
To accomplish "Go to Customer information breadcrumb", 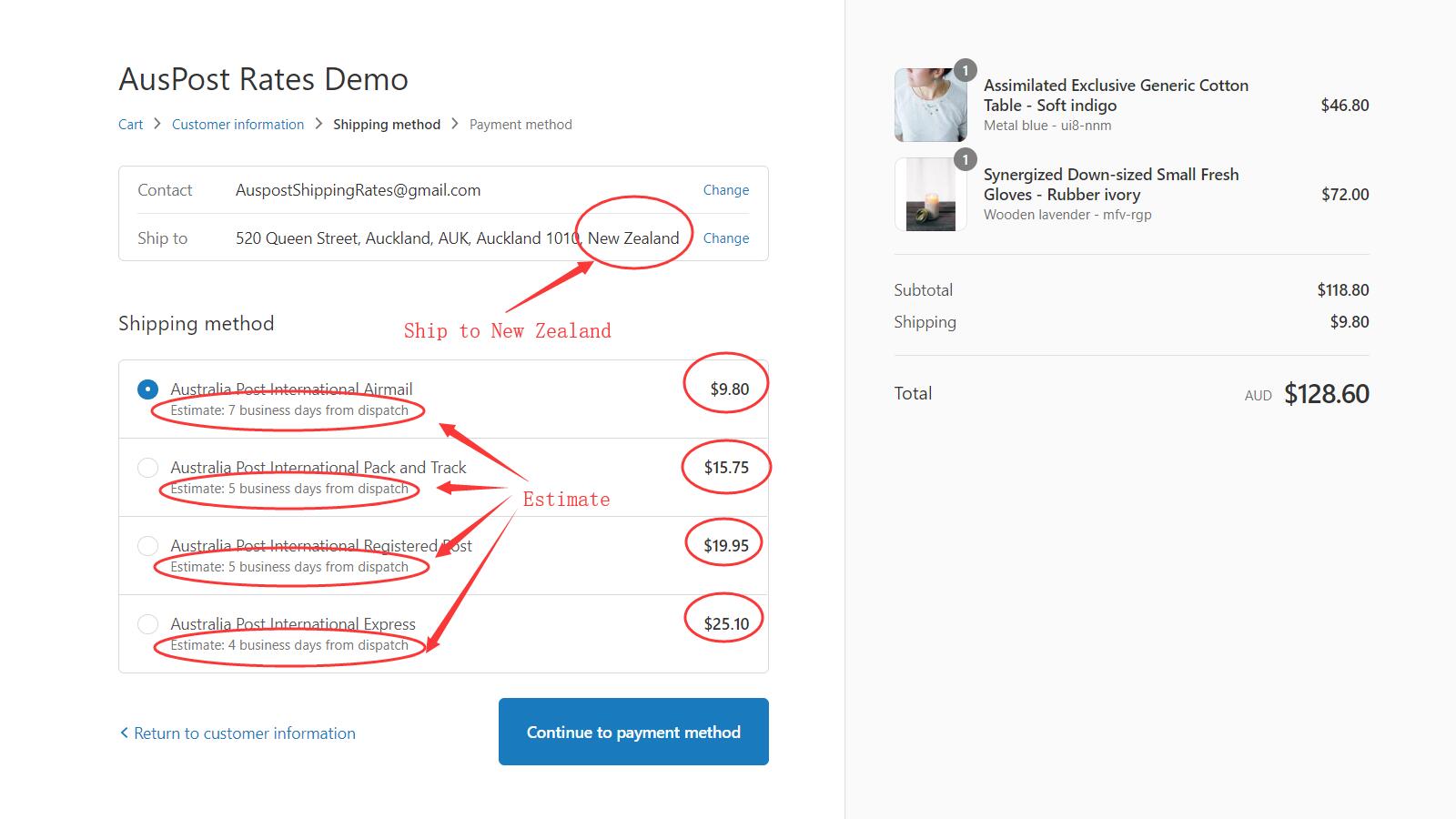I will tap(238, 125).
